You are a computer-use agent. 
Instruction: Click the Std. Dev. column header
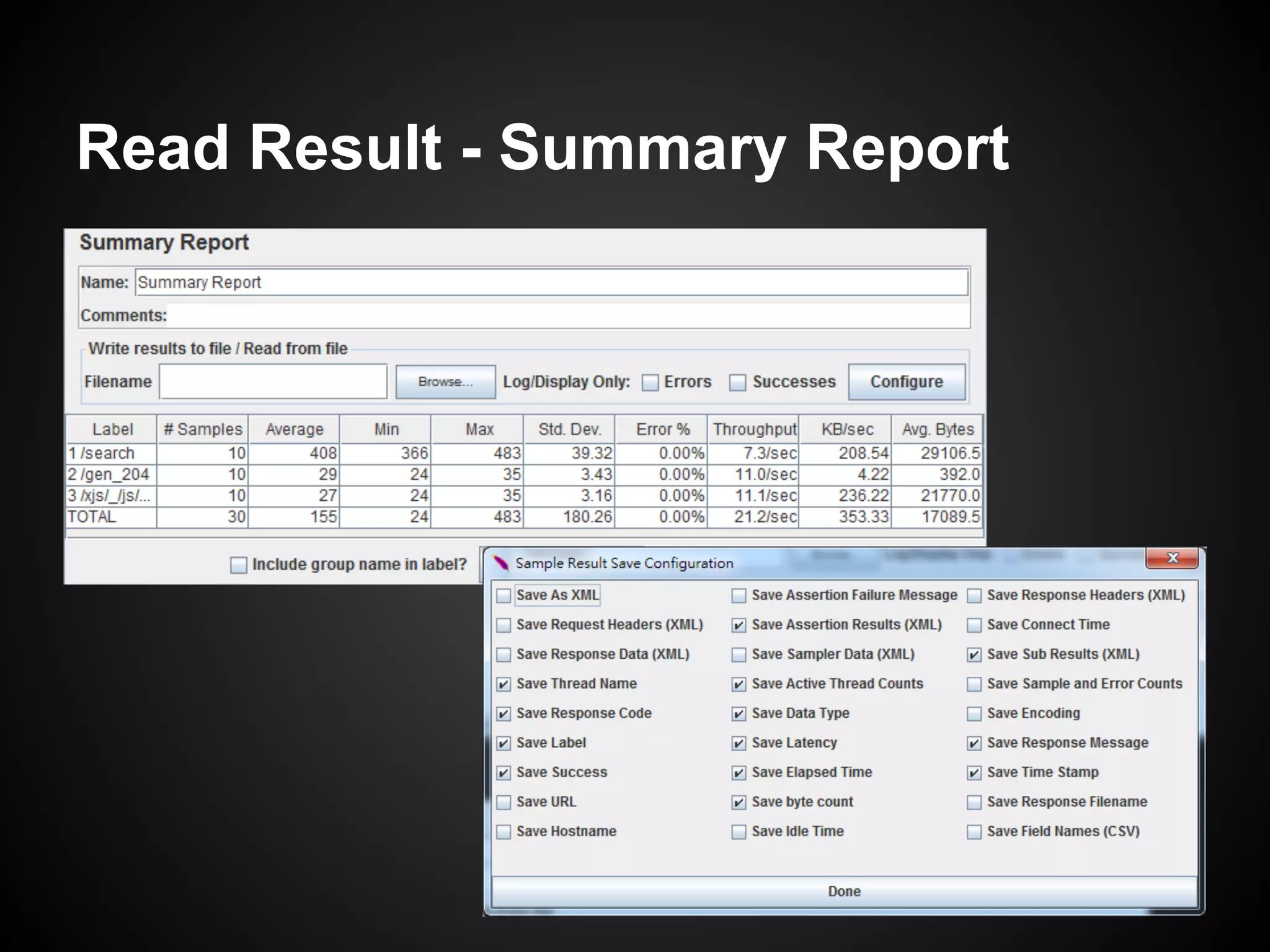pos(569,429)
